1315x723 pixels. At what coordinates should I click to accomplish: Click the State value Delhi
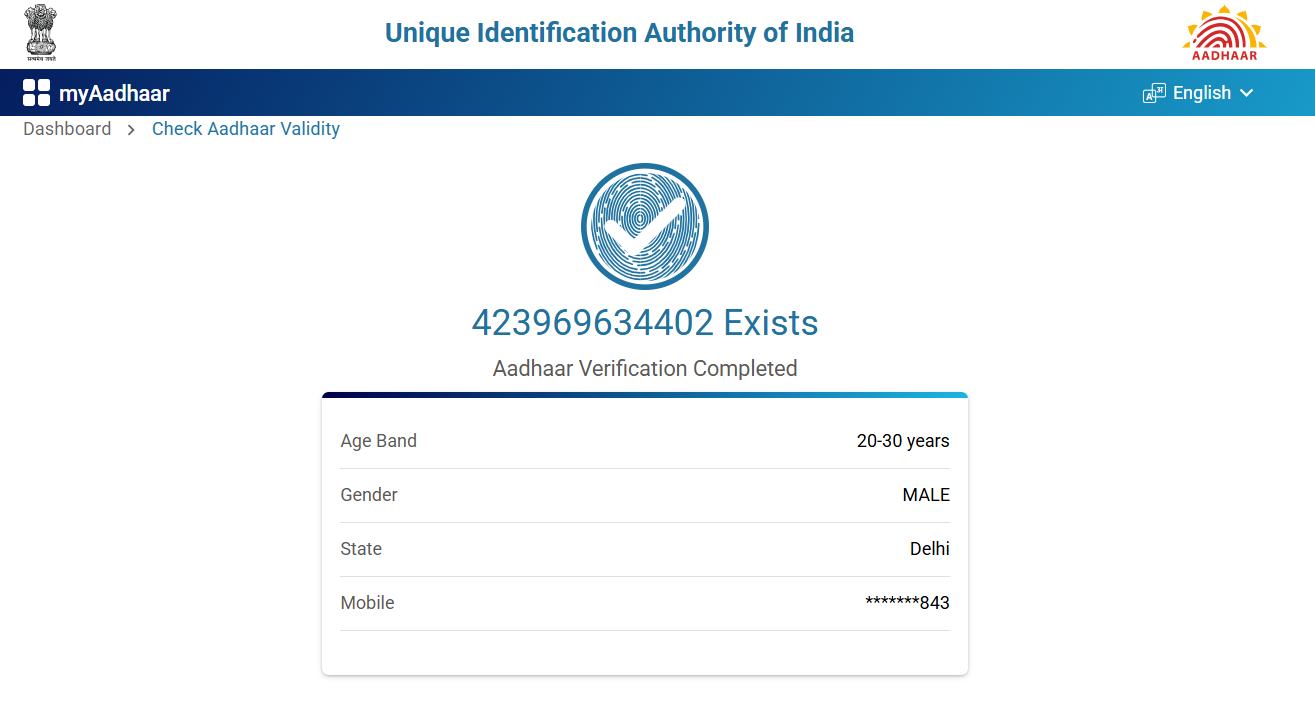tap(930, 549)
